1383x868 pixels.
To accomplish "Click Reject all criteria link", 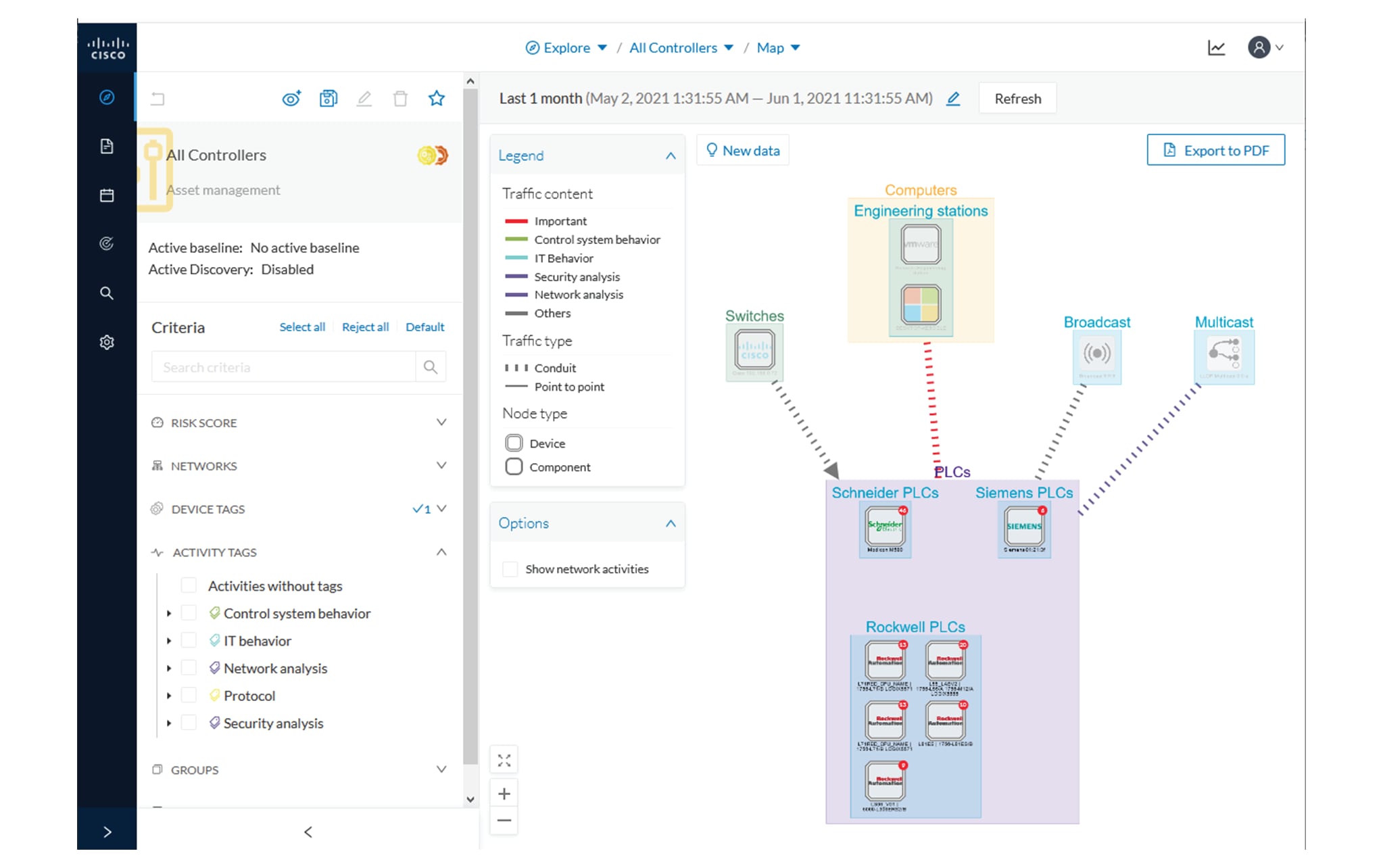I will tap(365, 327).
